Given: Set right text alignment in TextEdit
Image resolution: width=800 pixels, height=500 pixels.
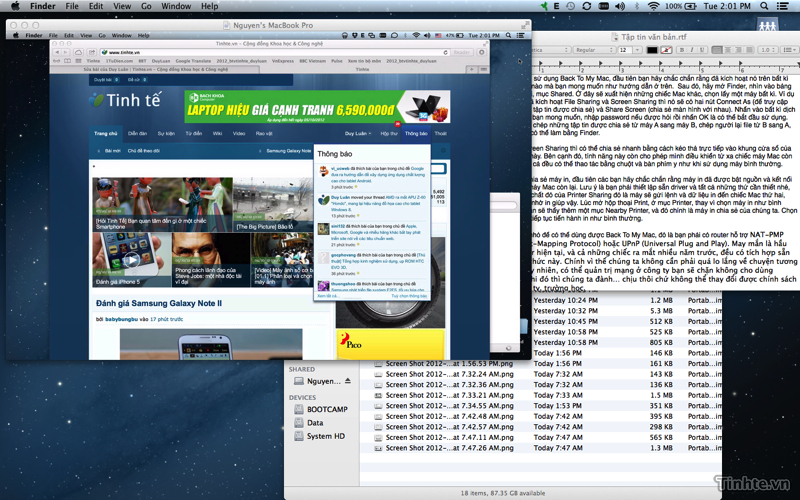Looking at the screenshot, I should point(738,49).
